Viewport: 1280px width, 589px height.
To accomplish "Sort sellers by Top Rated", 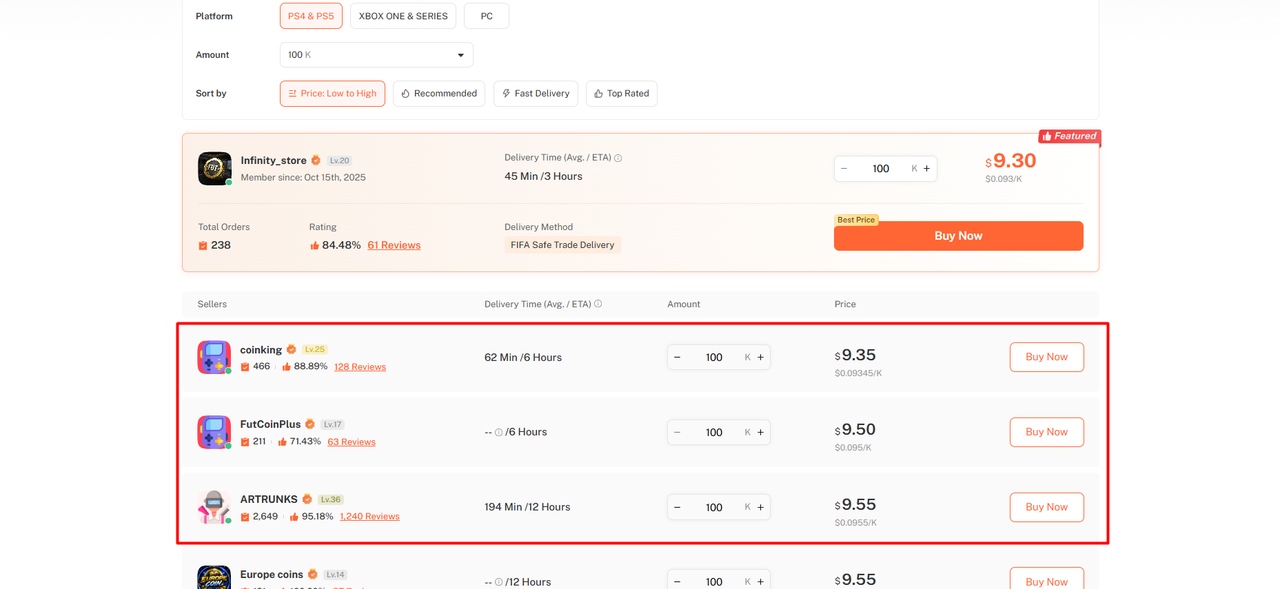I will point(622,93).
